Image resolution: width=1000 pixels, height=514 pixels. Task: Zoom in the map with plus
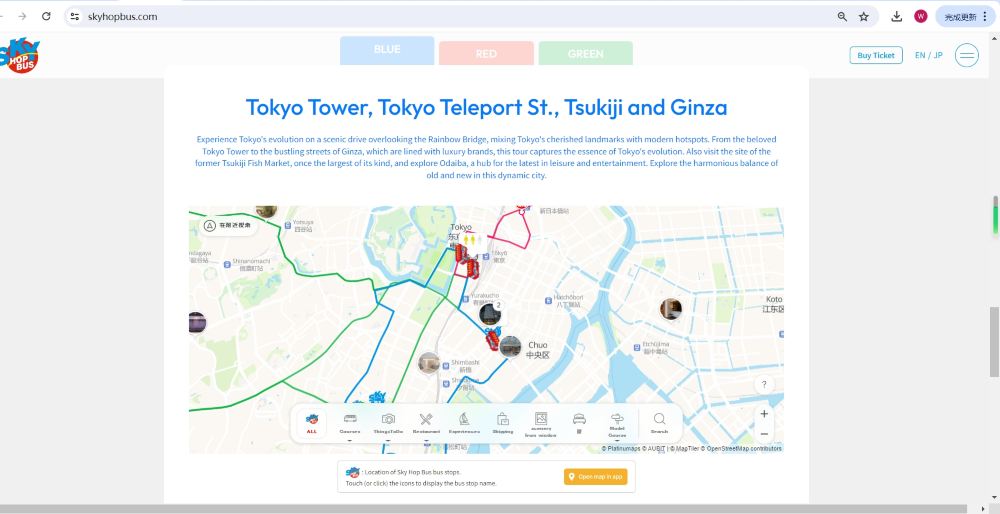coord(764,413)
